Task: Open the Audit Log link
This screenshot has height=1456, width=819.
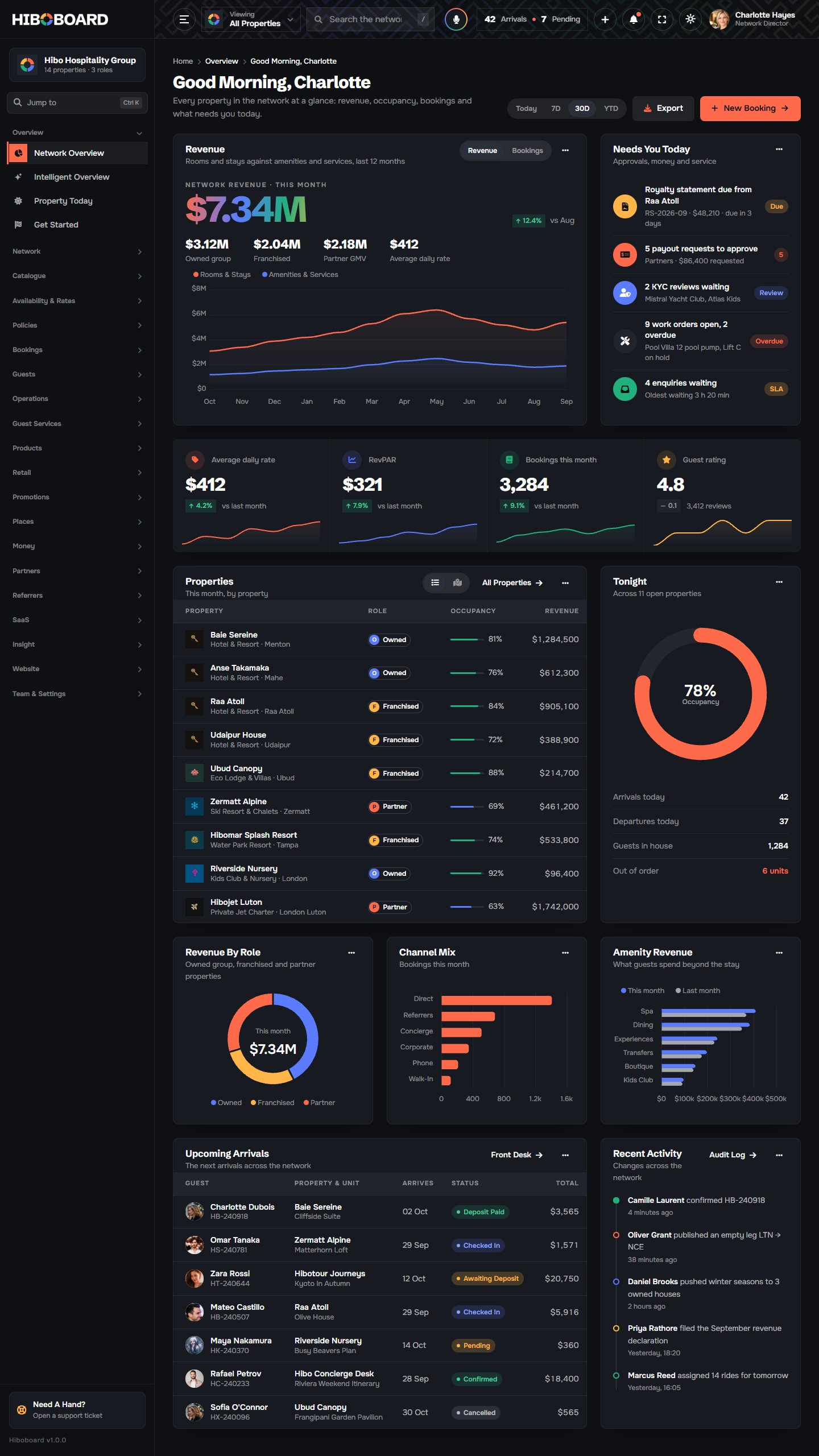Action: pos(733,1155)
